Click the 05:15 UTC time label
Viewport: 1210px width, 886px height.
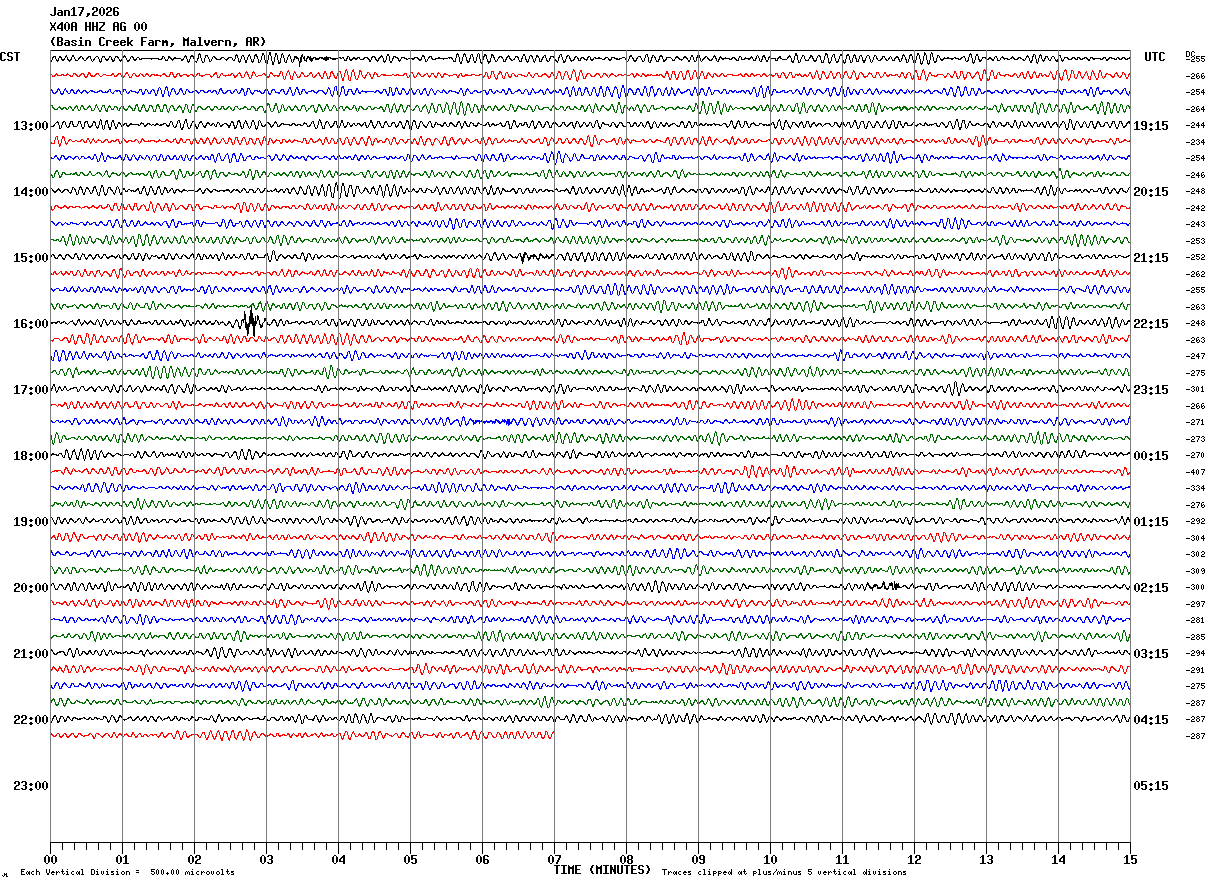pos(1150,785)
